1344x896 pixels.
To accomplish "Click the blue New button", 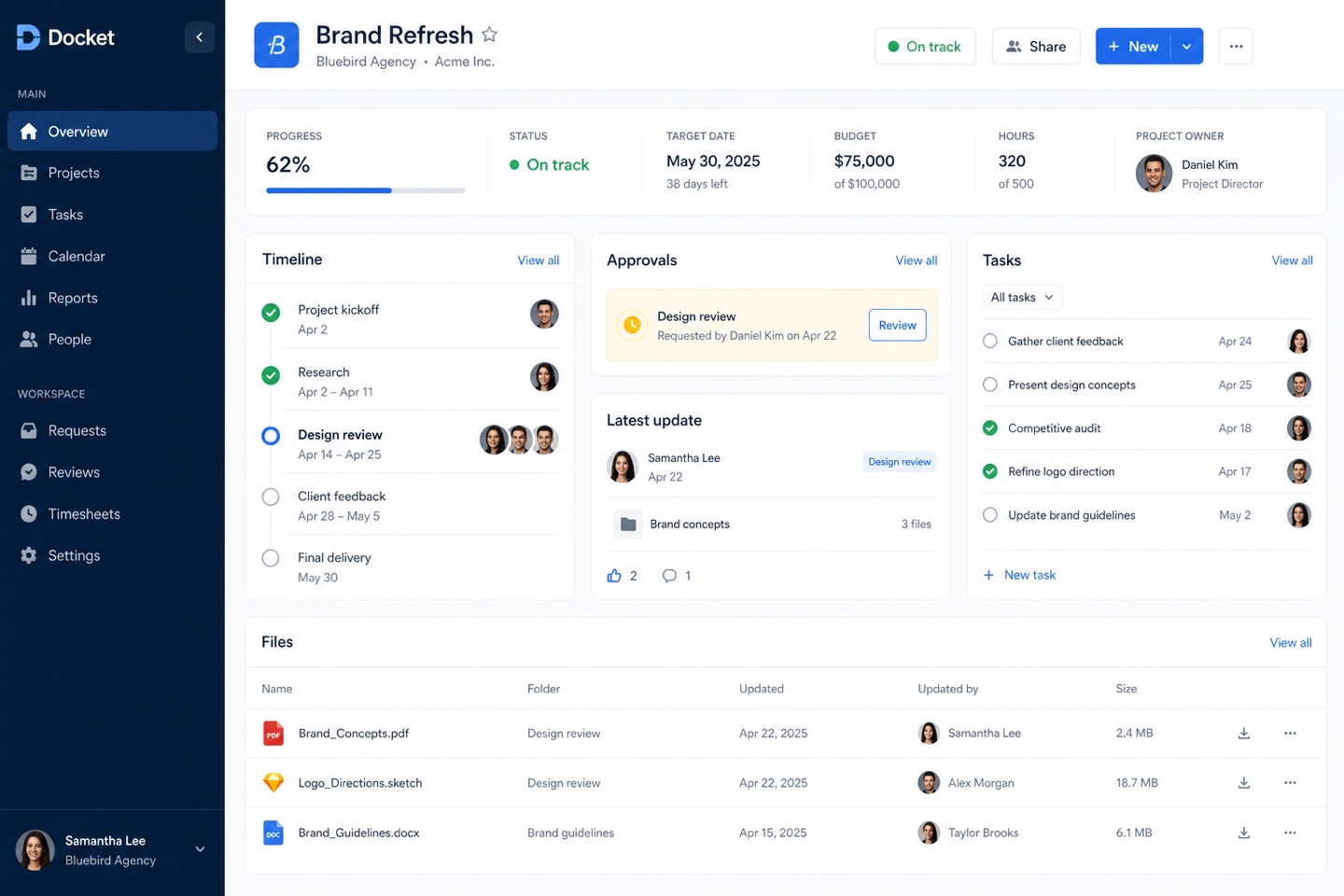I will (x=1133, y=47).
